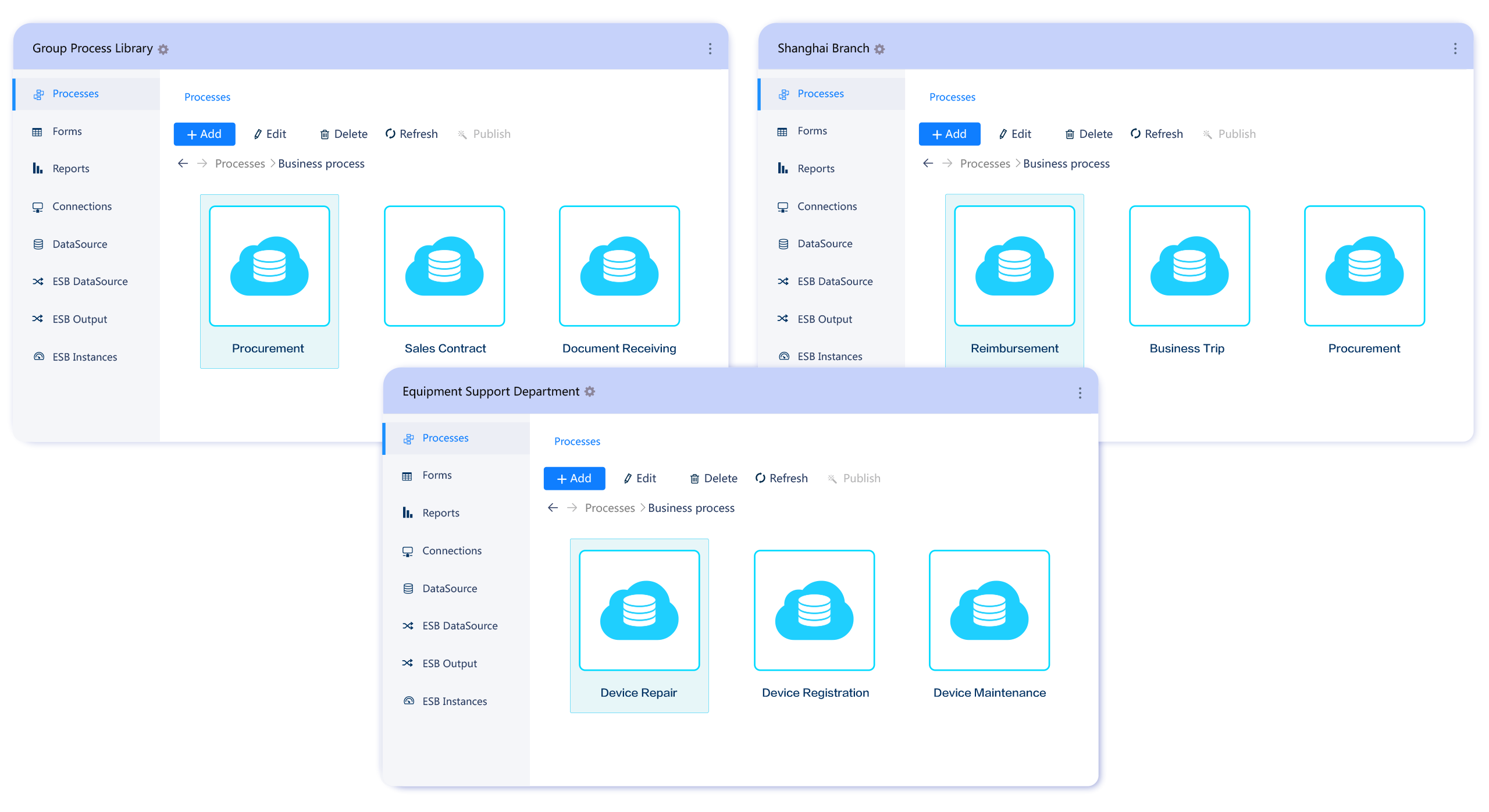Switch to the Processes tab in Equipment Support
Image resolution: width=1489 pixels, height=812 pixels.
pos(445,437)
